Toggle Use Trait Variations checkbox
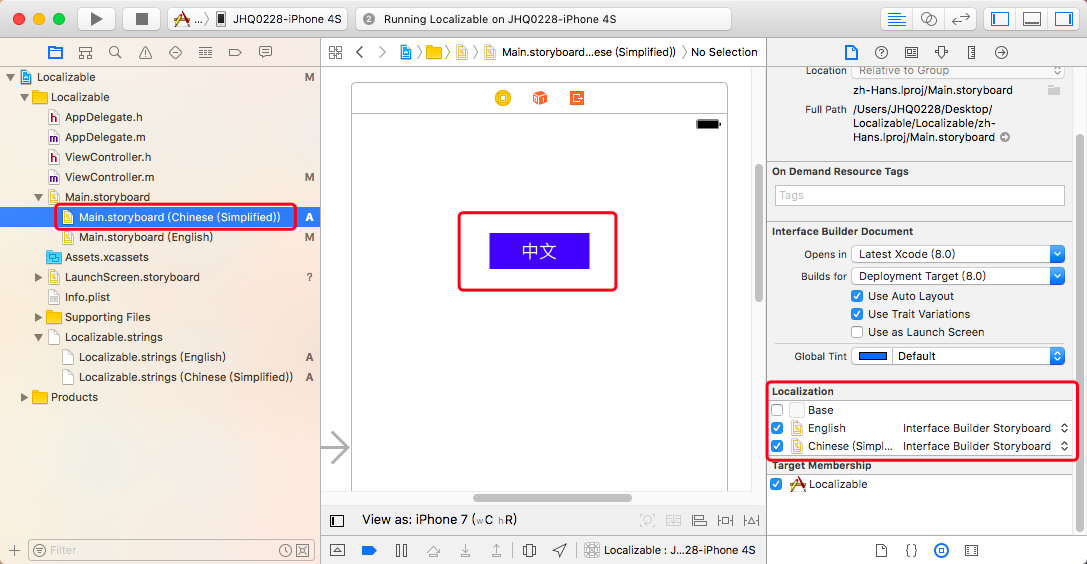 coord(857,314)
